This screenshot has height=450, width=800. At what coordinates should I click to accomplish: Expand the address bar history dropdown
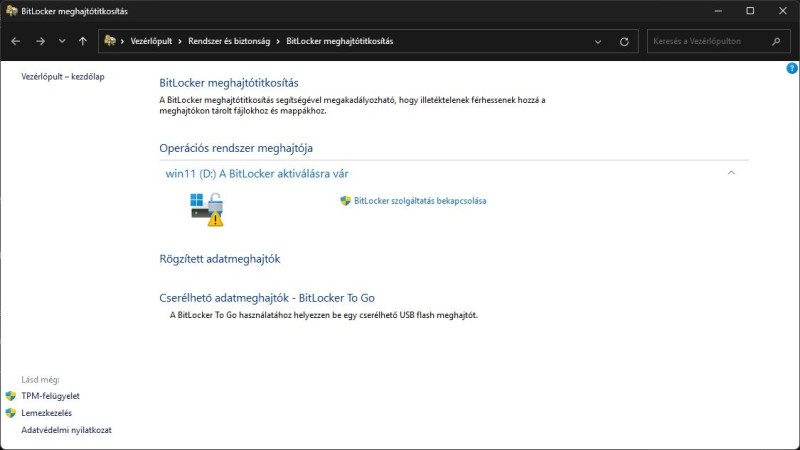[598, 42]
